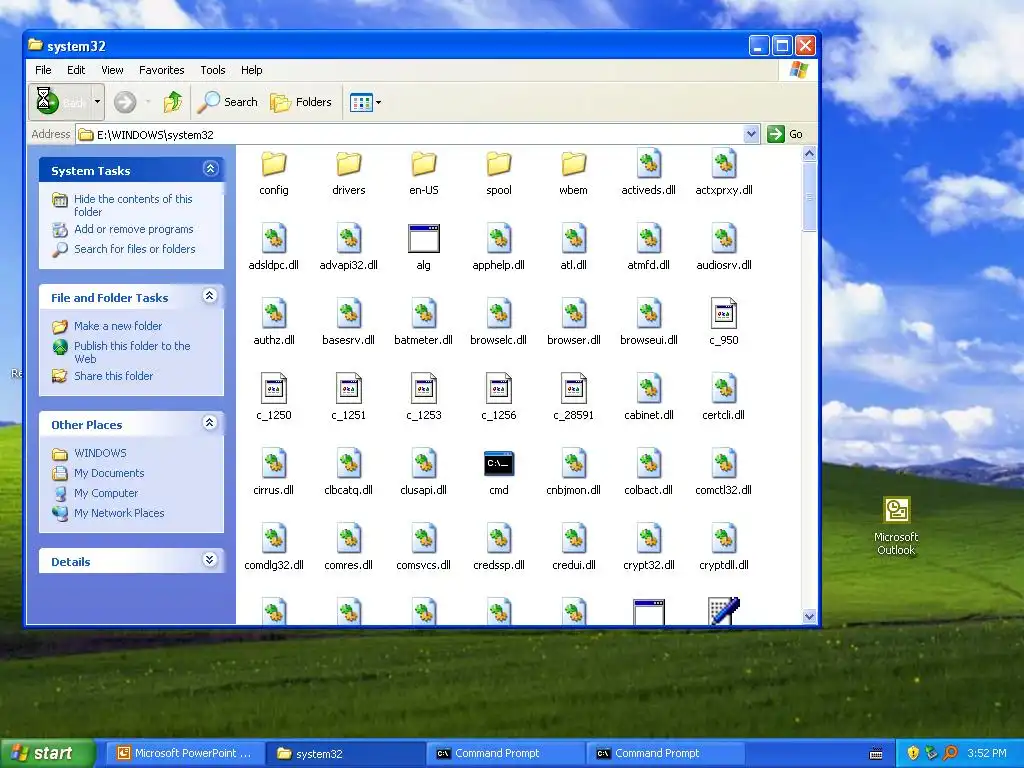Select the config folder icon
The image size is (1024, 768).
274,164
